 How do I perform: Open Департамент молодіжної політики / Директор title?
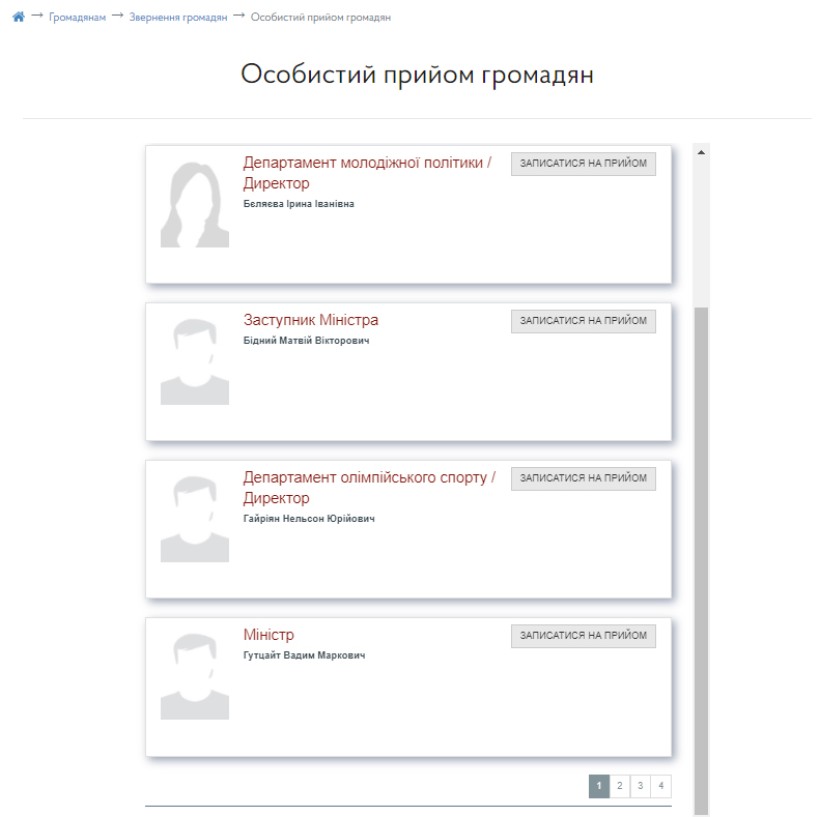(367, 173)
